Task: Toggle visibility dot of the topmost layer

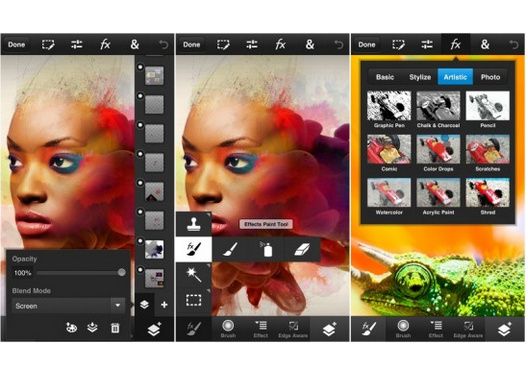Action: [x=140, y=67]
